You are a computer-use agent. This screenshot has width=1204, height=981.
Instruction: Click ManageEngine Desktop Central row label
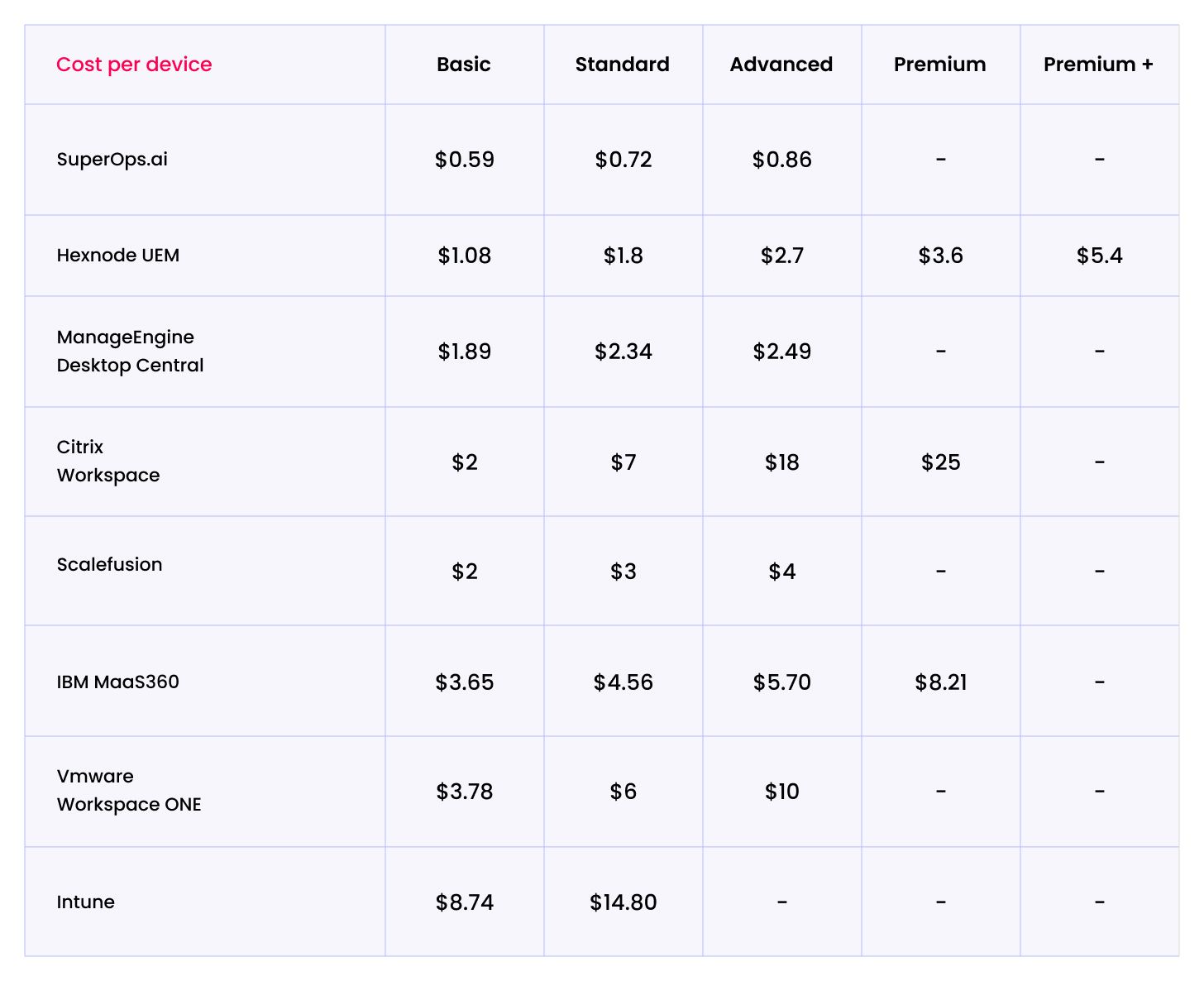point(130,351)
